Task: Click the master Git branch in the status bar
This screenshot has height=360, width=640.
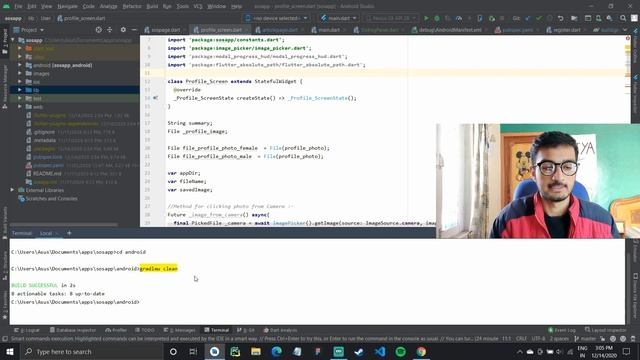Action: pyautogui.click(x=585, y=339)
